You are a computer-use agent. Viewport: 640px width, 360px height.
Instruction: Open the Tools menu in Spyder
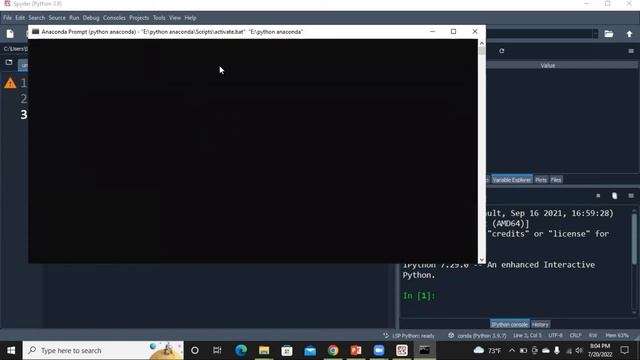(159, 18)
